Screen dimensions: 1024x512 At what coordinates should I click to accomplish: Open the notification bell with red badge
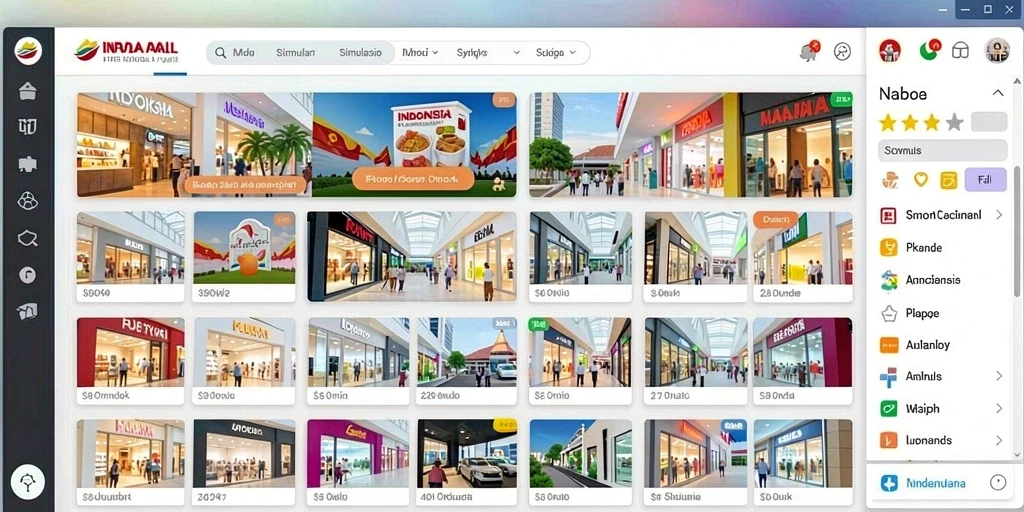tap(810, 51)
